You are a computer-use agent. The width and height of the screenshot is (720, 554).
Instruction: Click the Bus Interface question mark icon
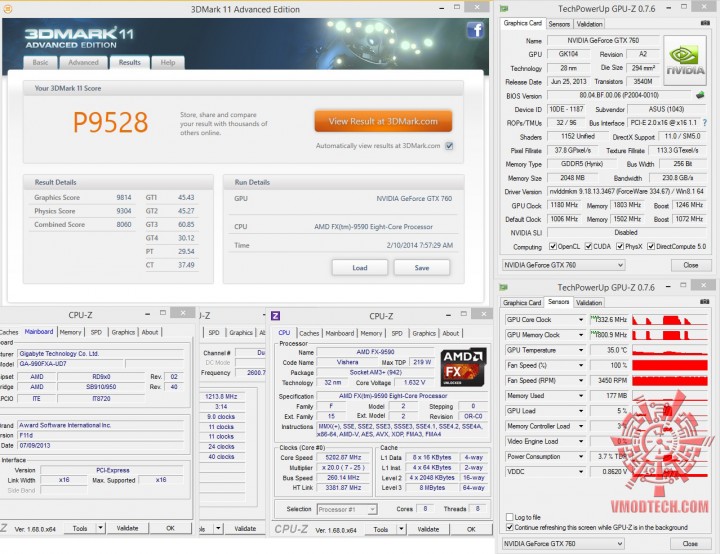tap(705, 123)
